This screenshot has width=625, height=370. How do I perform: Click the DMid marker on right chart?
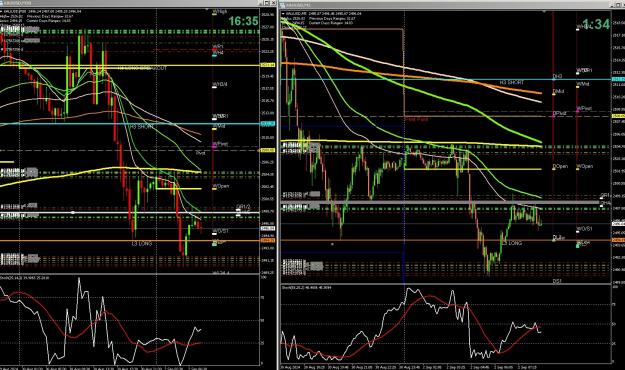point(558,92)
